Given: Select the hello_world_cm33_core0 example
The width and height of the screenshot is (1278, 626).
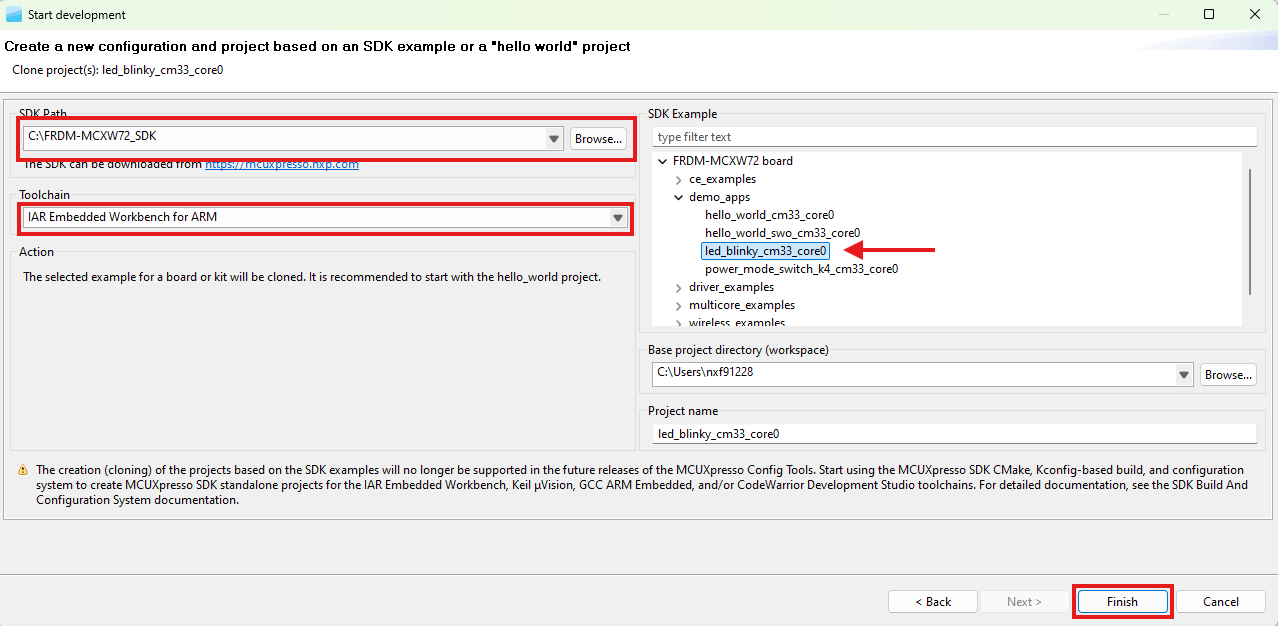Looking at the screenshot, I should coord(769,214).
